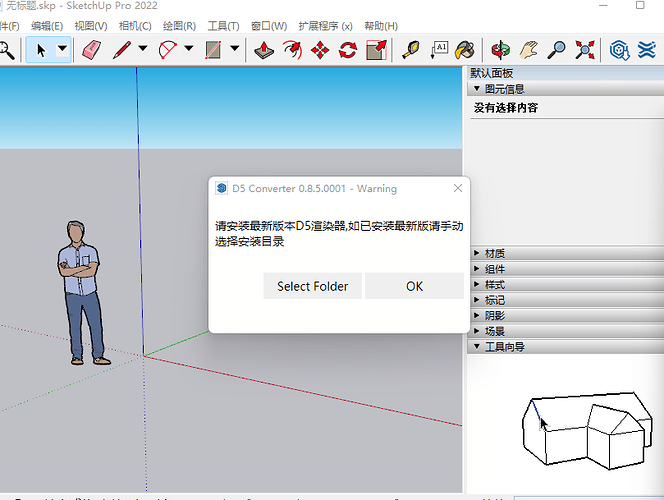This screenshot has height=500, width=664.
Task: Choose the Eraser tool
Action: click(91, 50)
